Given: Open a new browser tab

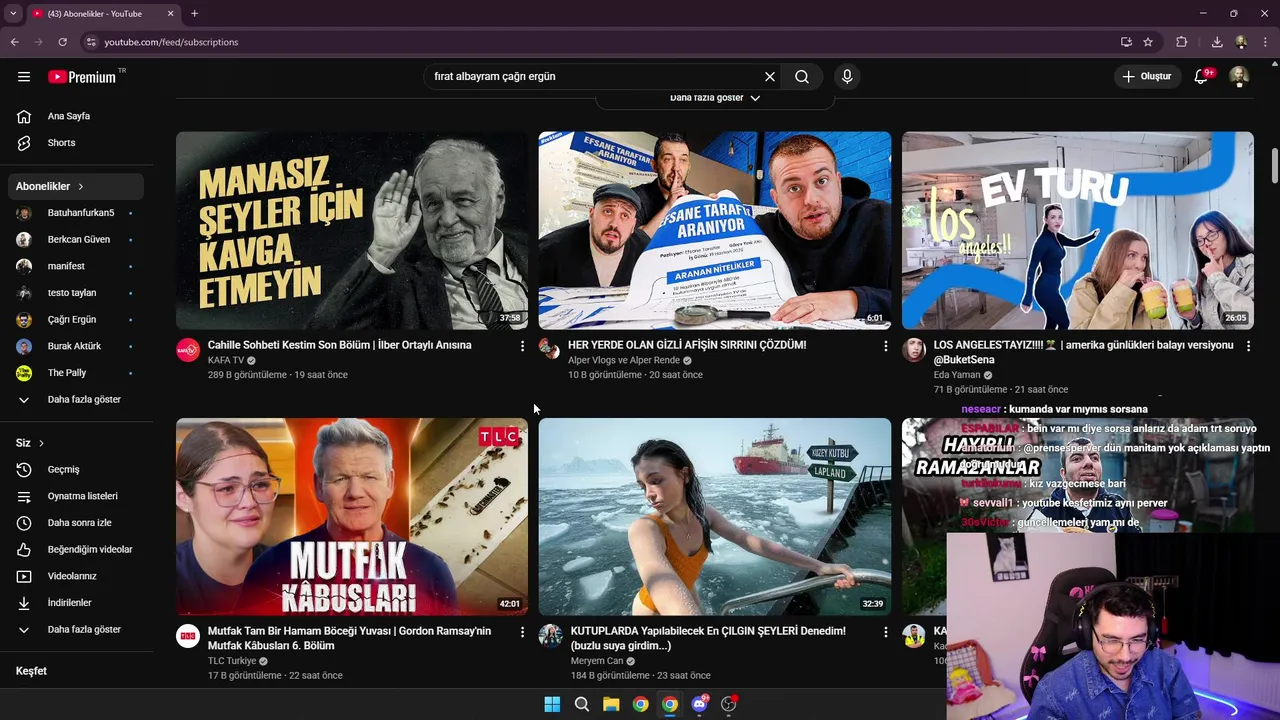Looking at the screenshot, I should 194,14.
